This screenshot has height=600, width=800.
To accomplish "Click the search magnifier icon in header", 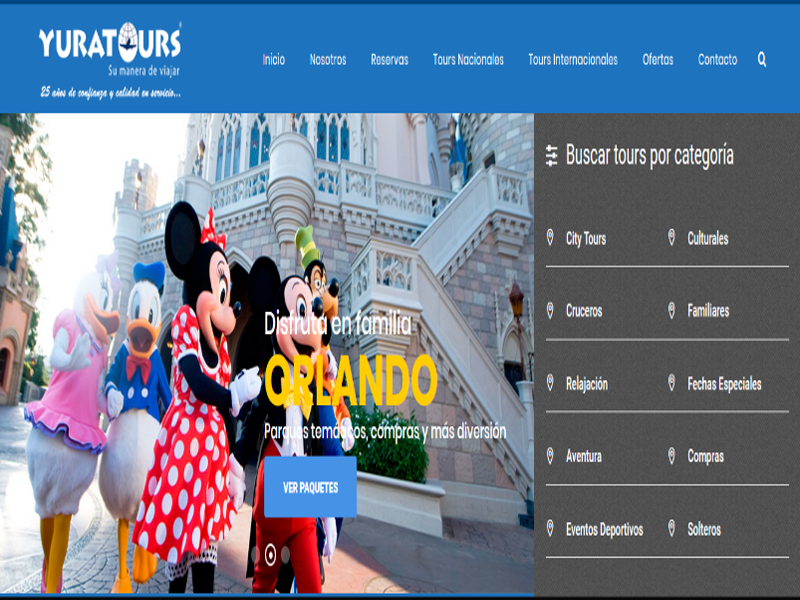I will click(x=762, y=60).
